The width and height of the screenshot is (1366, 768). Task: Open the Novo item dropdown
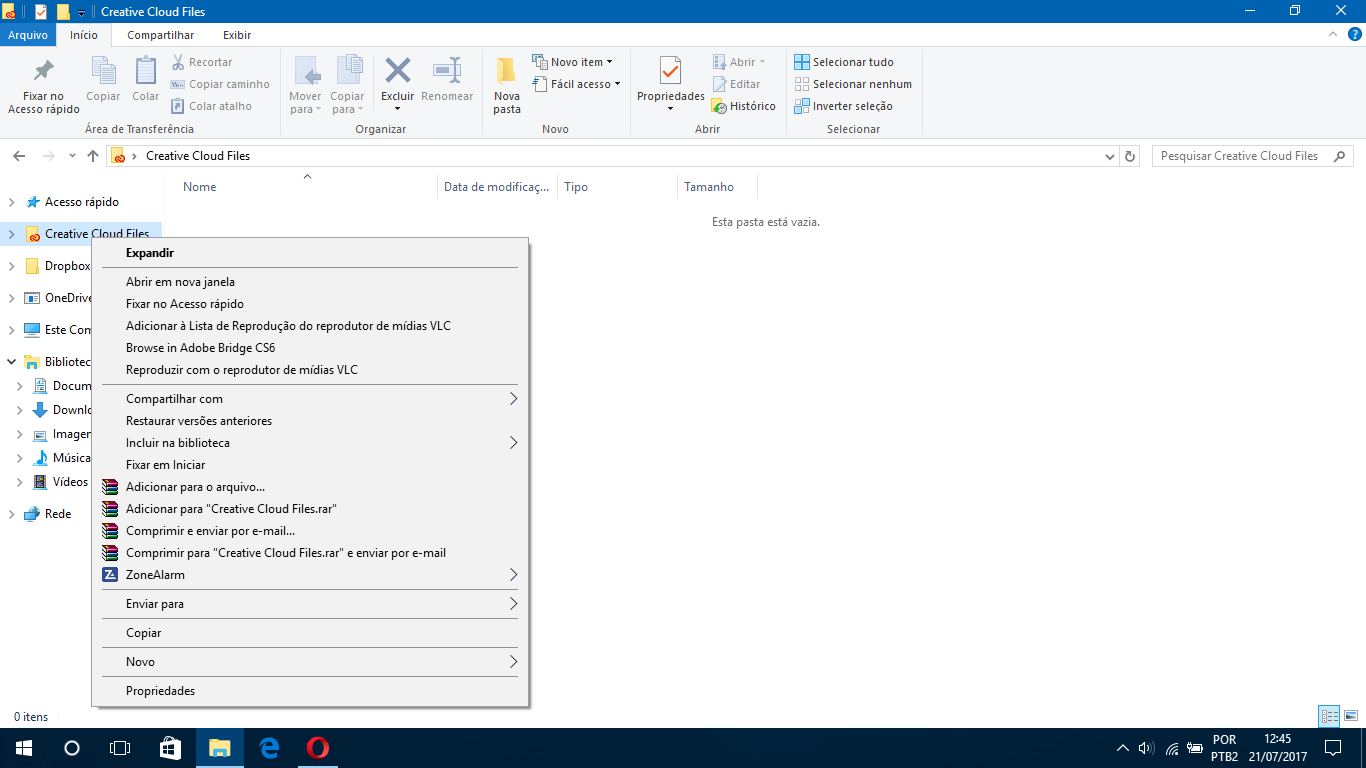(x=572, y=62)
